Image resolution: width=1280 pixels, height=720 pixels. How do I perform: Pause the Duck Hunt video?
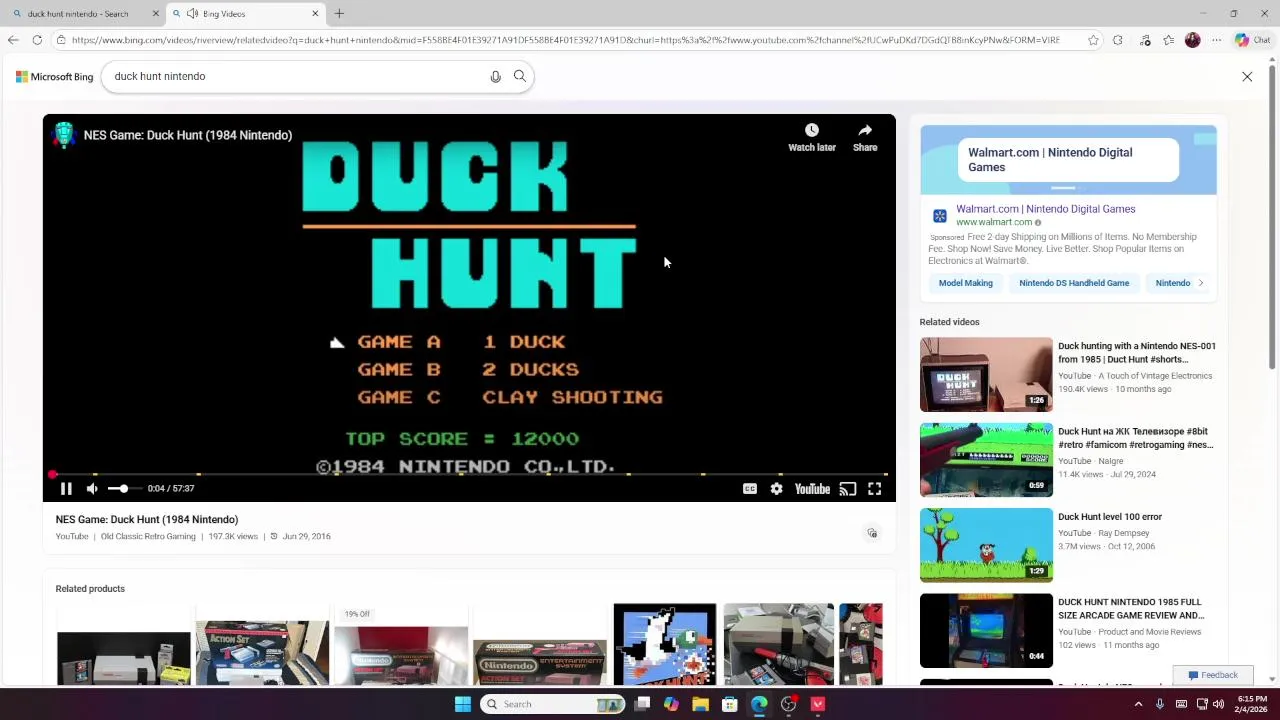tap(66, 489)
